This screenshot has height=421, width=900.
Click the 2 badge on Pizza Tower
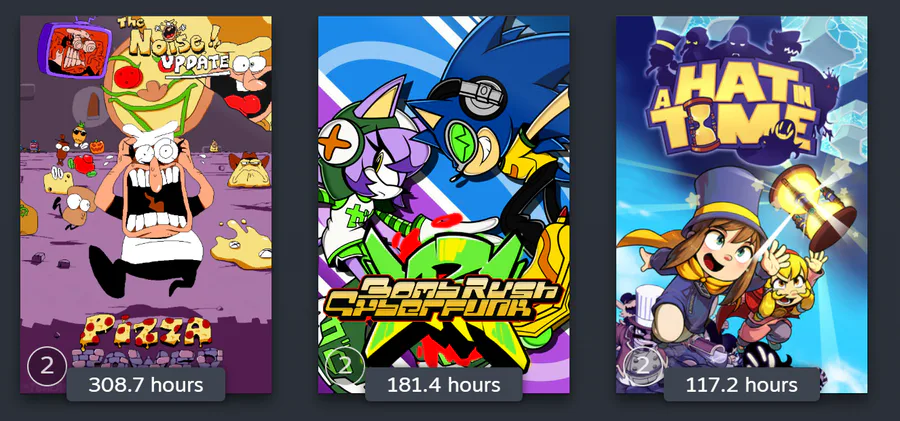tap(47, 365)
